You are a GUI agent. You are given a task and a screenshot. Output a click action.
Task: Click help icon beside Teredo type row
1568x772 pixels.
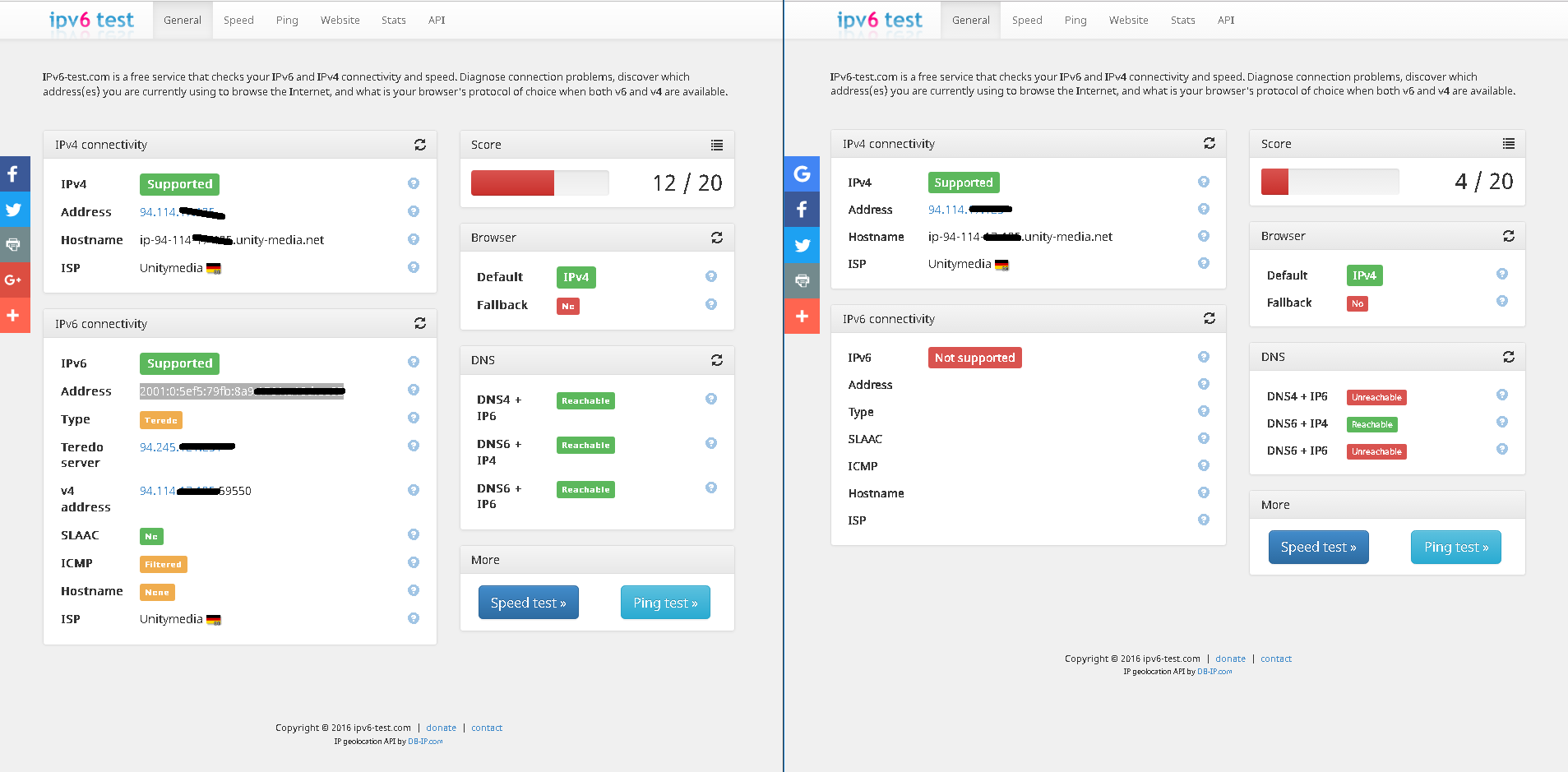(414, 418)
